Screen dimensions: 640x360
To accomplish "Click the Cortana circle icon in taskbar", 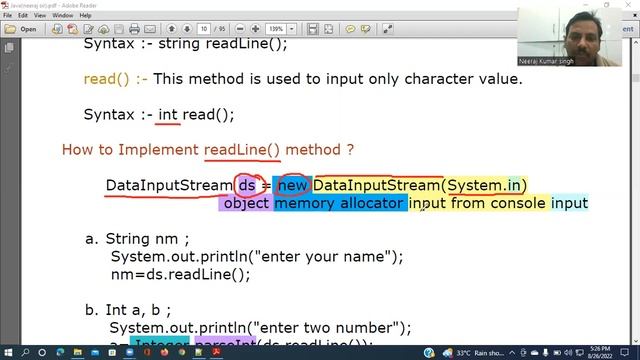I will click(x=42, y=352).
